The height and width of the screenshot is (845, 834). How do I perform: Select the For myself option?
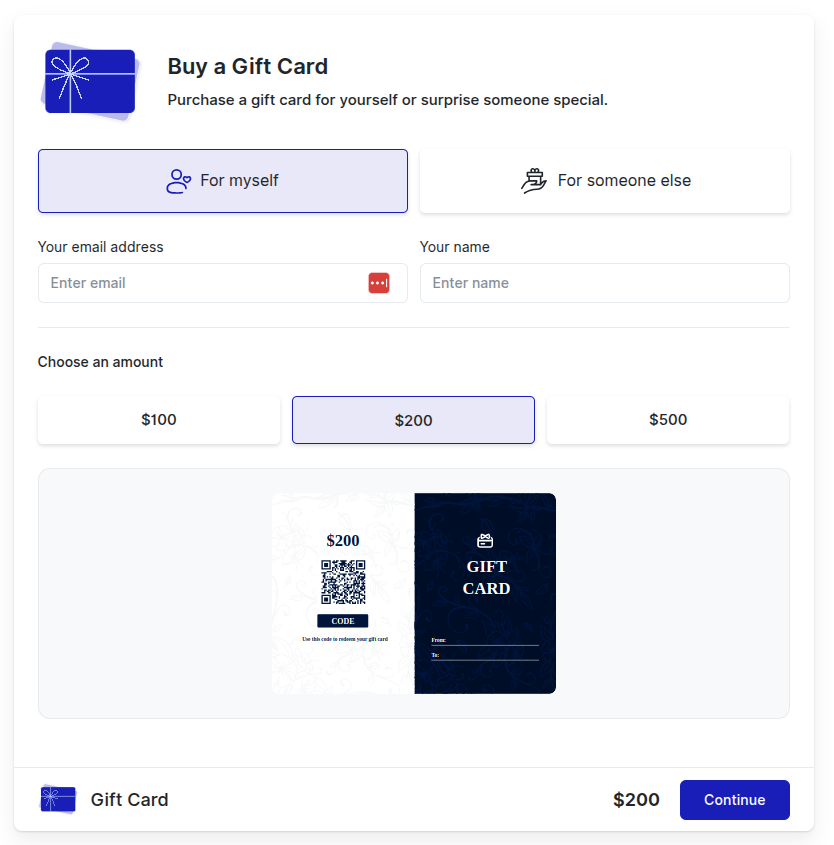223,181
